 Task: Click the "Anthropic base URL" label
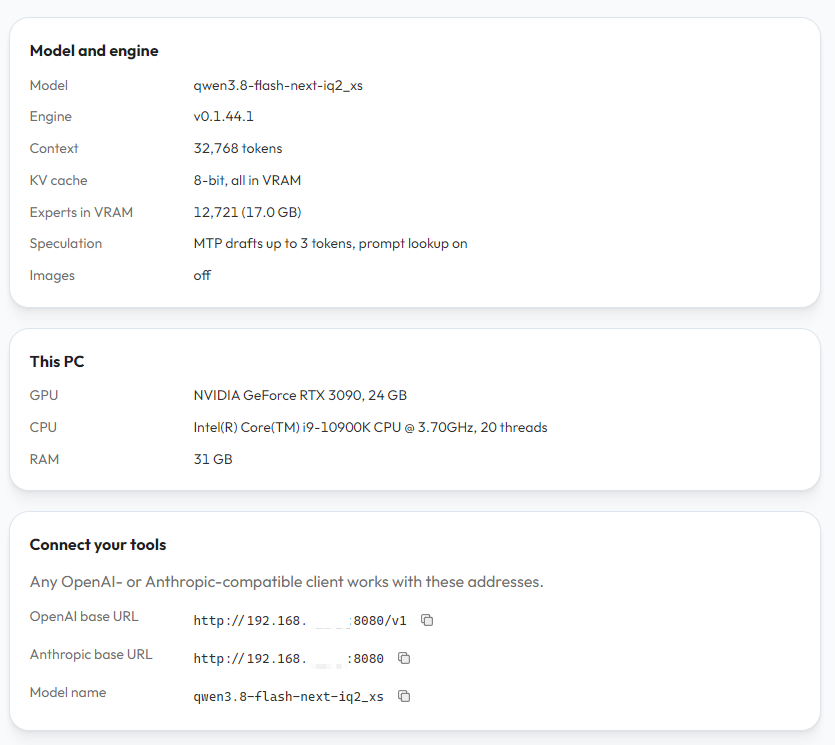click(91, 654)
